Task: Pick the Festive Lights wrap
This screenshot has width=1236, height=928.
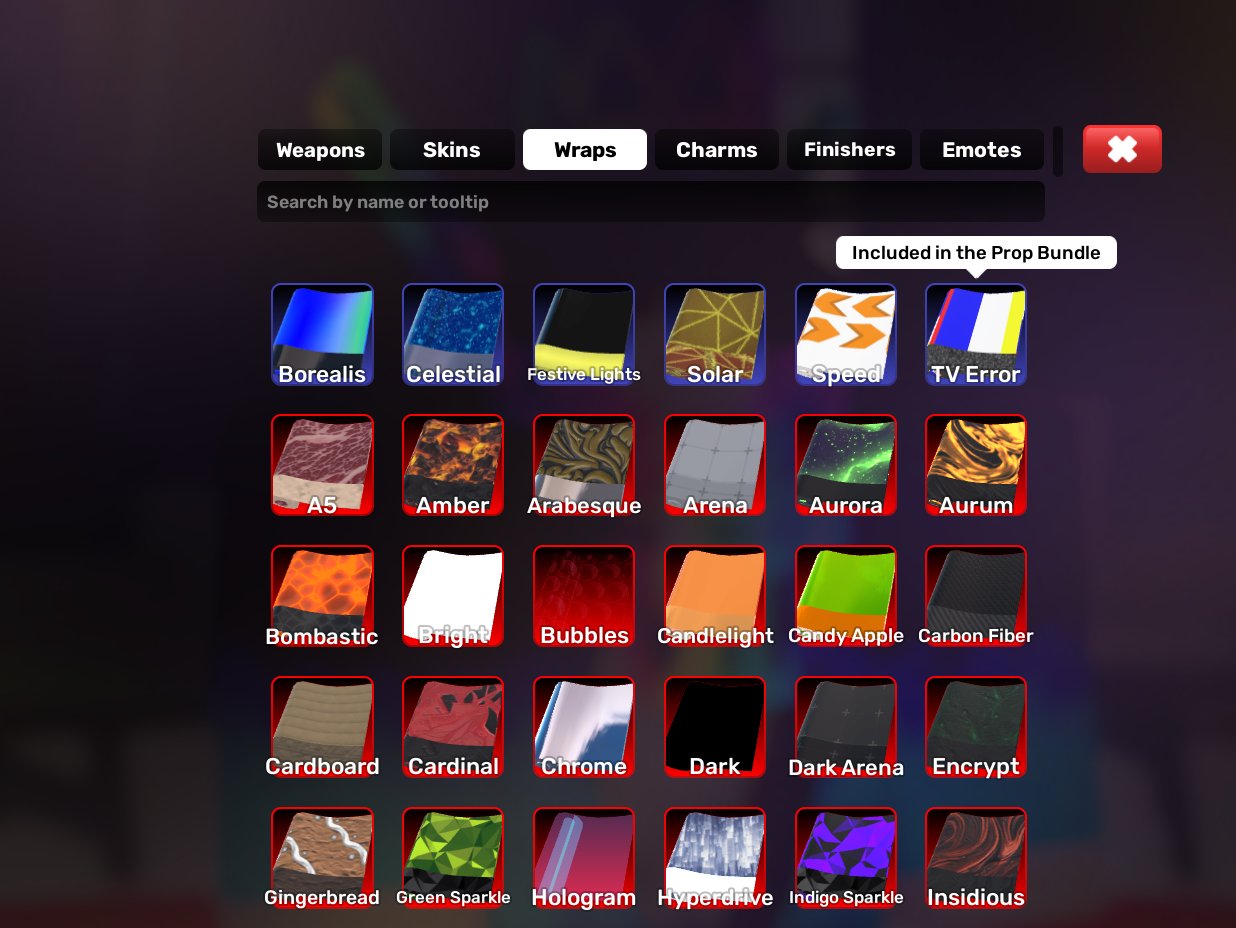Action: point(584,335)
